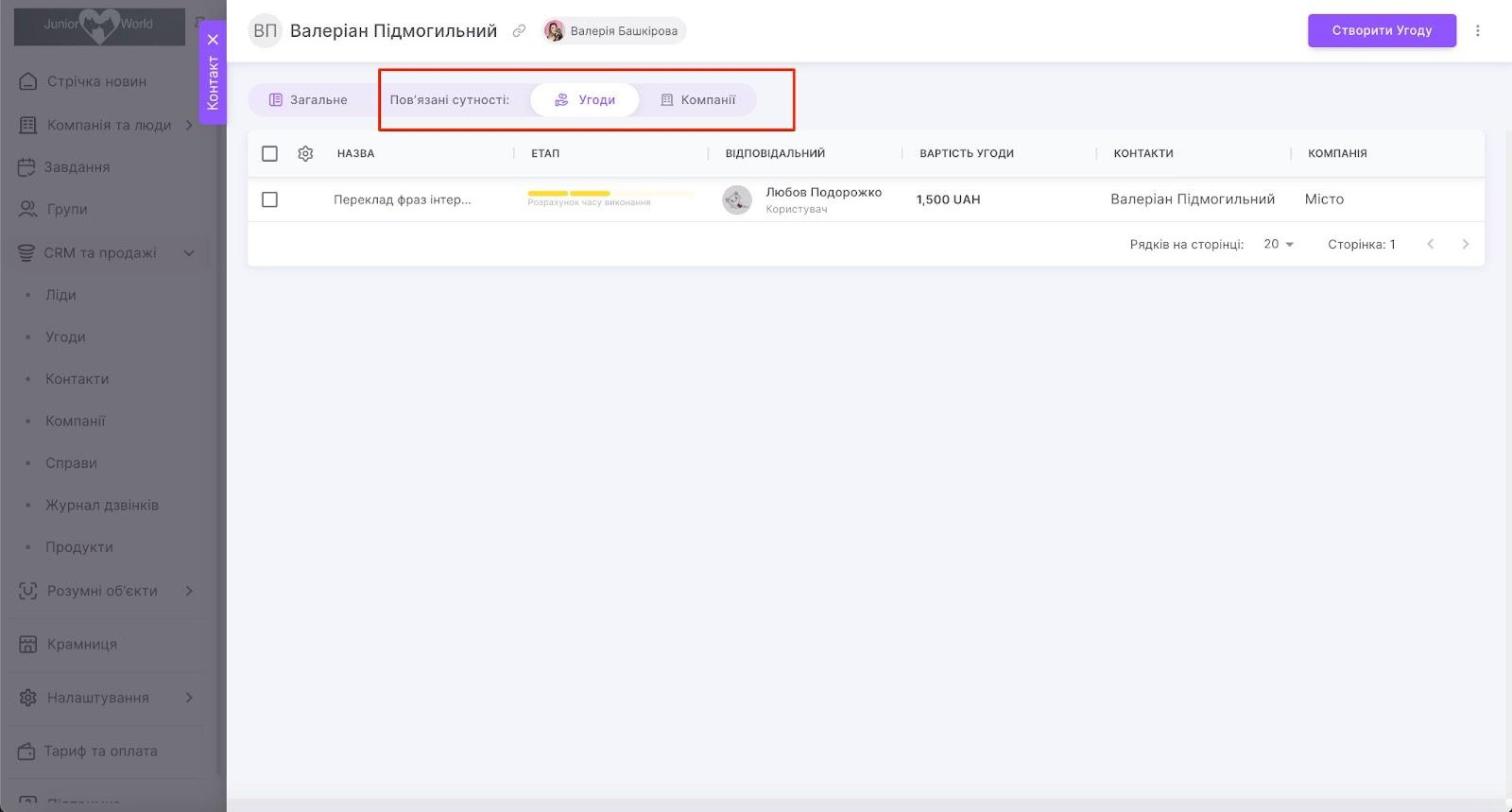Open Ліди in the sidebar
The height and width of the screenshot is (812, 1512).
(x=60, y=295)
